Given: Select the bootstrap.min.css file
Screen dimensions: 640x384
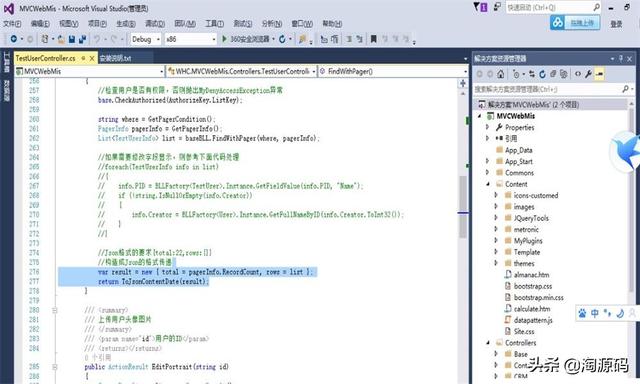Looking at the screenshot, I should tap(538, 297).
